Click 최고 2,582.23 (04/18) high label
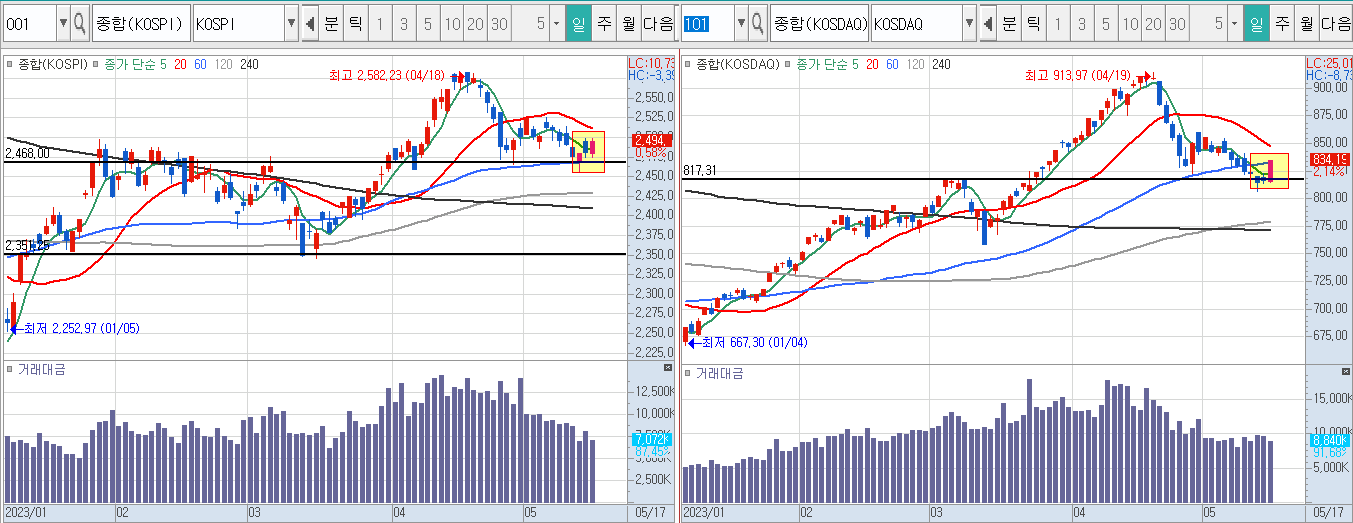The width and height of the screenshot is (1353, 523). click(x=386, y=75)
